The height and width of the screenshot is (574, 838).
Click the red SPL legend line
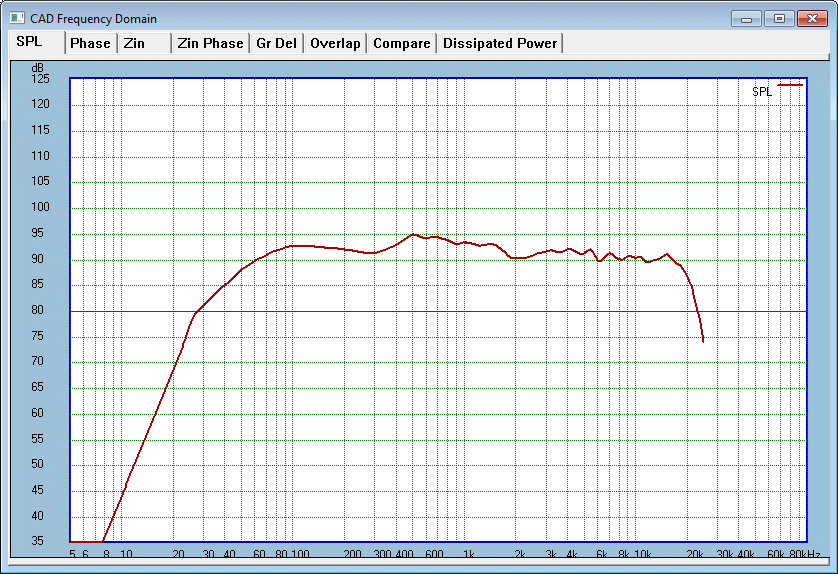(x=790, y=84)
